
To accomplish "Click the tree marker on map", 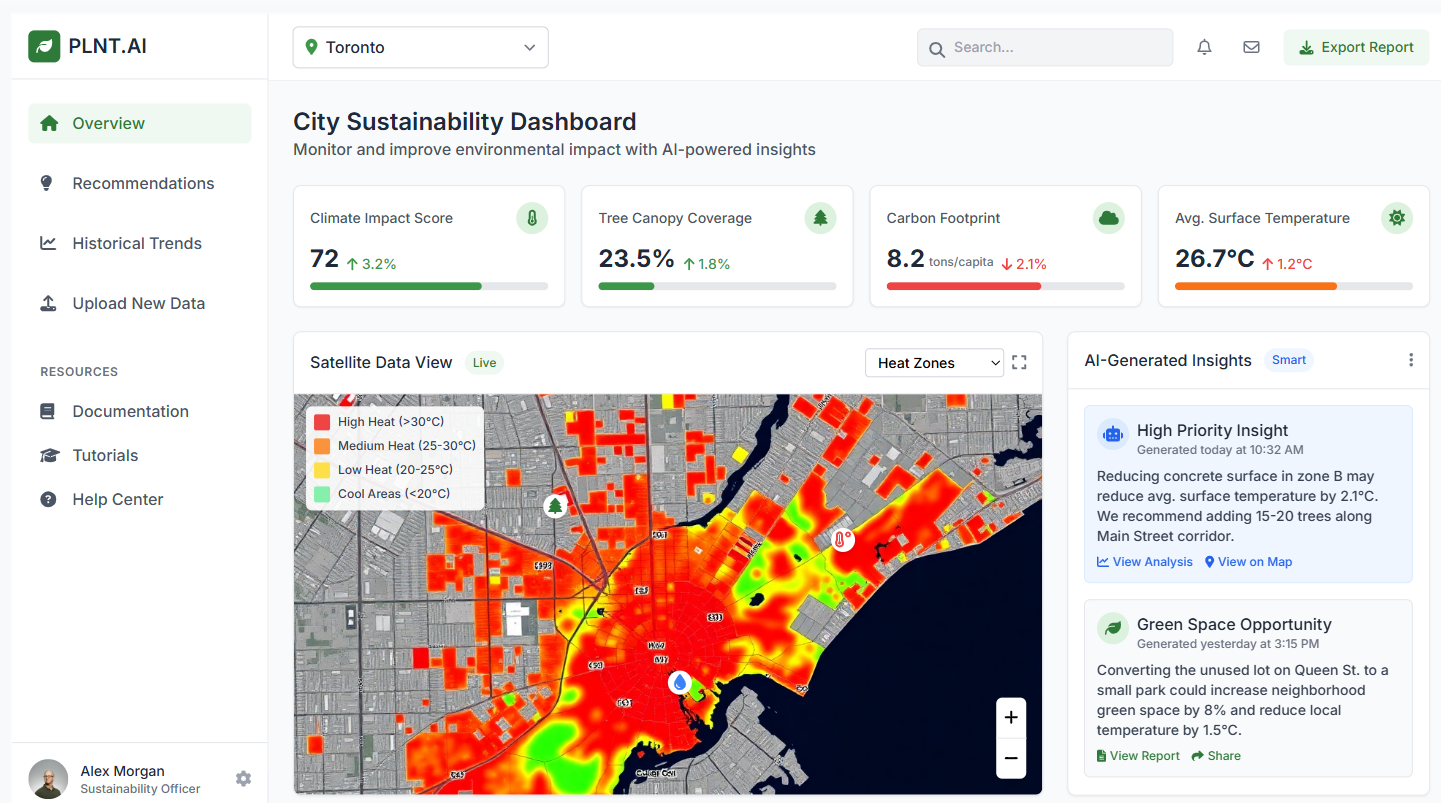I will pyautogui.click(x=555, y=506).
